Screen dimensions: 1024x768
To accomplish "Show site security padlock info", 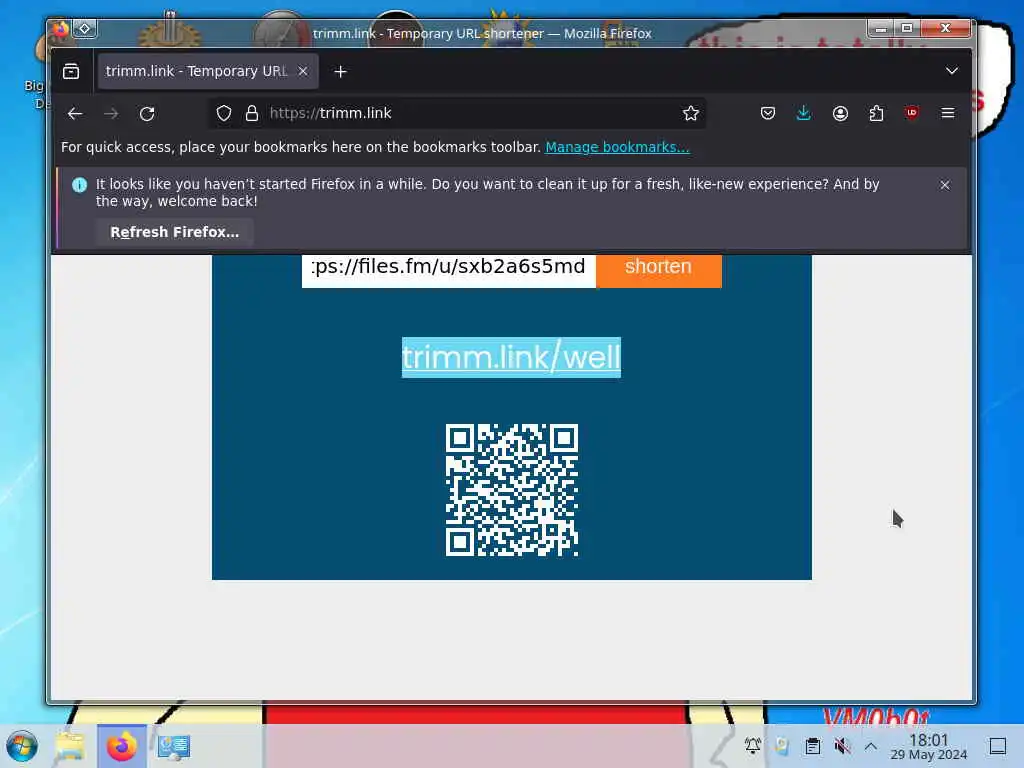I will coord(251,113).
